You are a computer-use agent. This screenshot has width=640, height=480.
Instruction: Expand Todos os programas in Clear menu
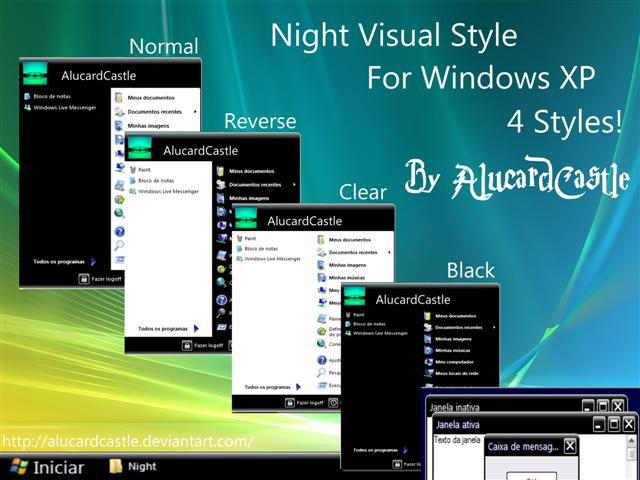click(273, 387)
